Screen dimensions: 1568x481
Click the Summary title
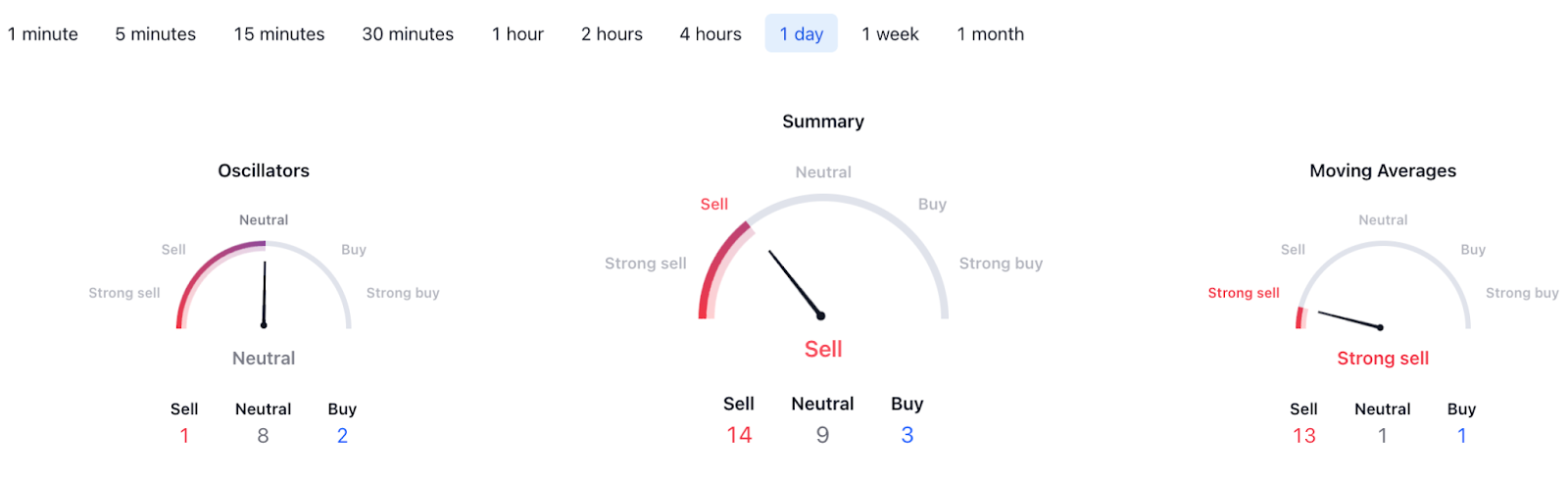pyautogui.click(x=823, y=121)
